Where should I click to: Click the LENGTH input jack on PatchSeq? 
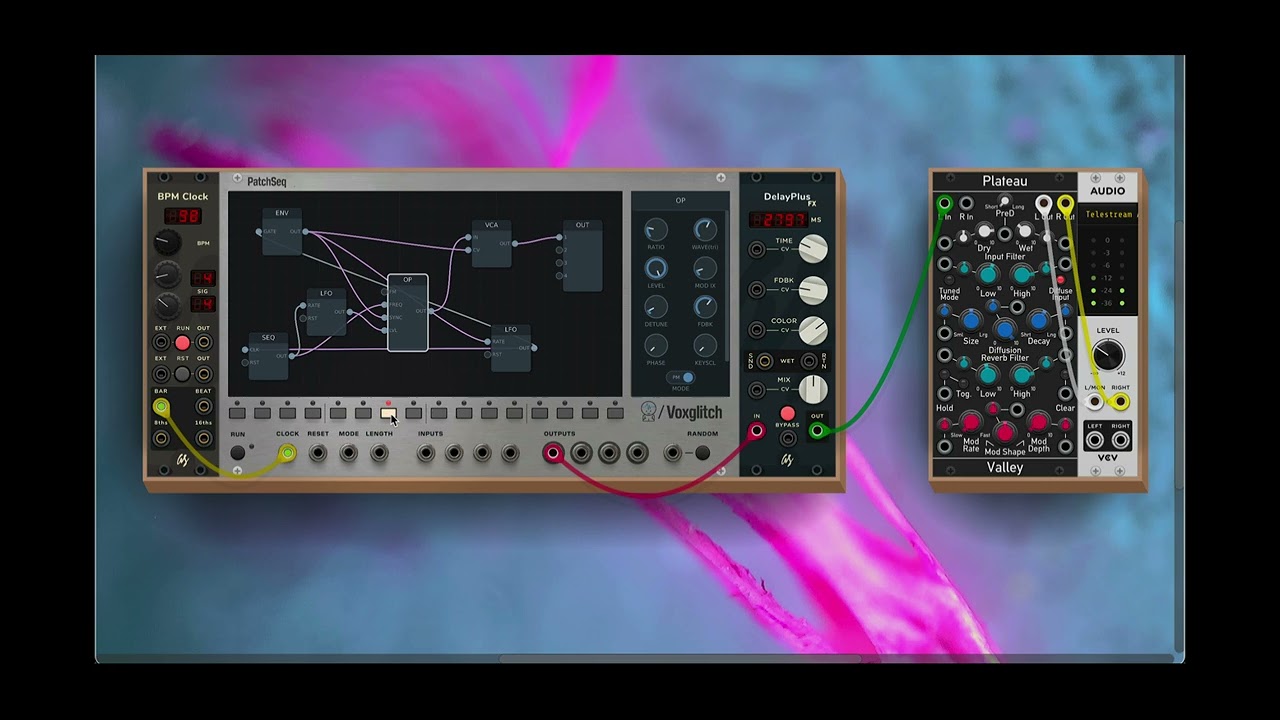[x=379, y=453]
